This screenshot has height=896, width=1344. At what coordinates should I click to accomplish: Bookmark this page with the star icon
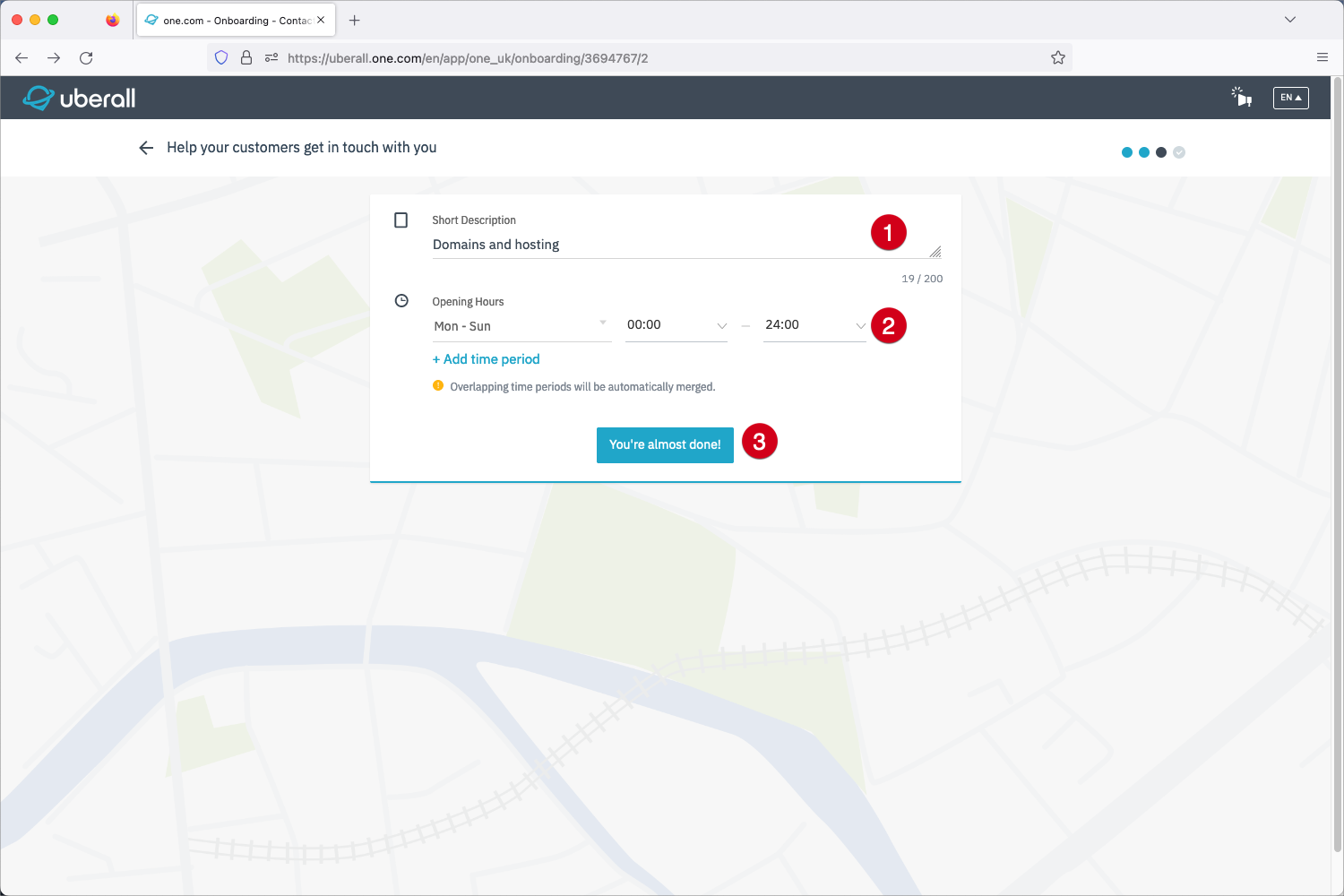pyautogui.click(x=1057, y=58)
